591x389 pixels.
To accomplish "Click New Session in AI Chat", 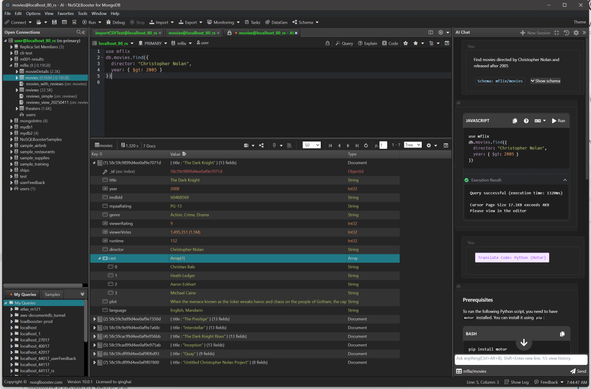I will [x=535, y=33].
